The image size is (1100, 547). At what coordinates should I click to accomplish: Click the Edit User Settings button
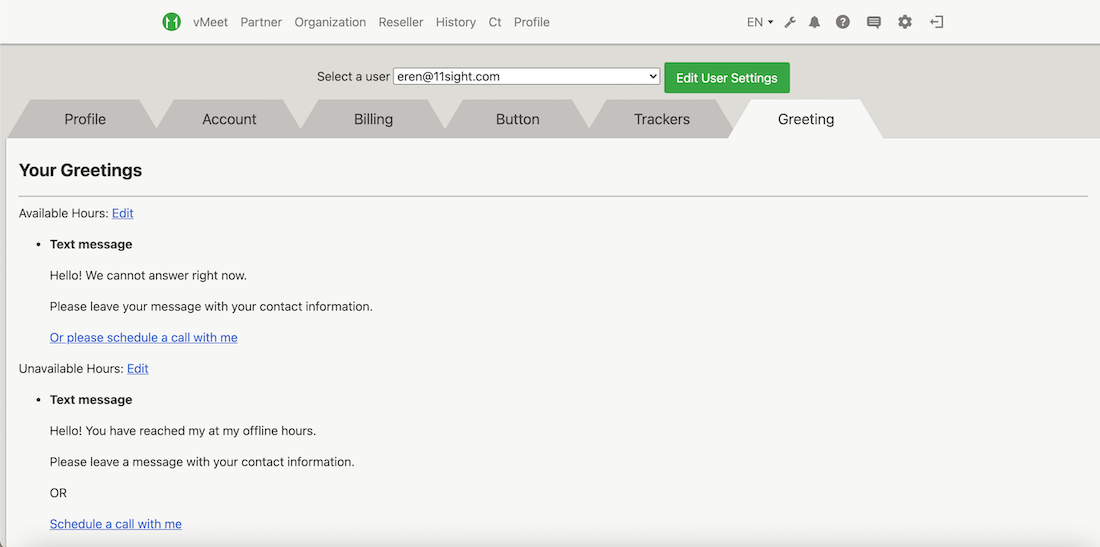point(727,78)
